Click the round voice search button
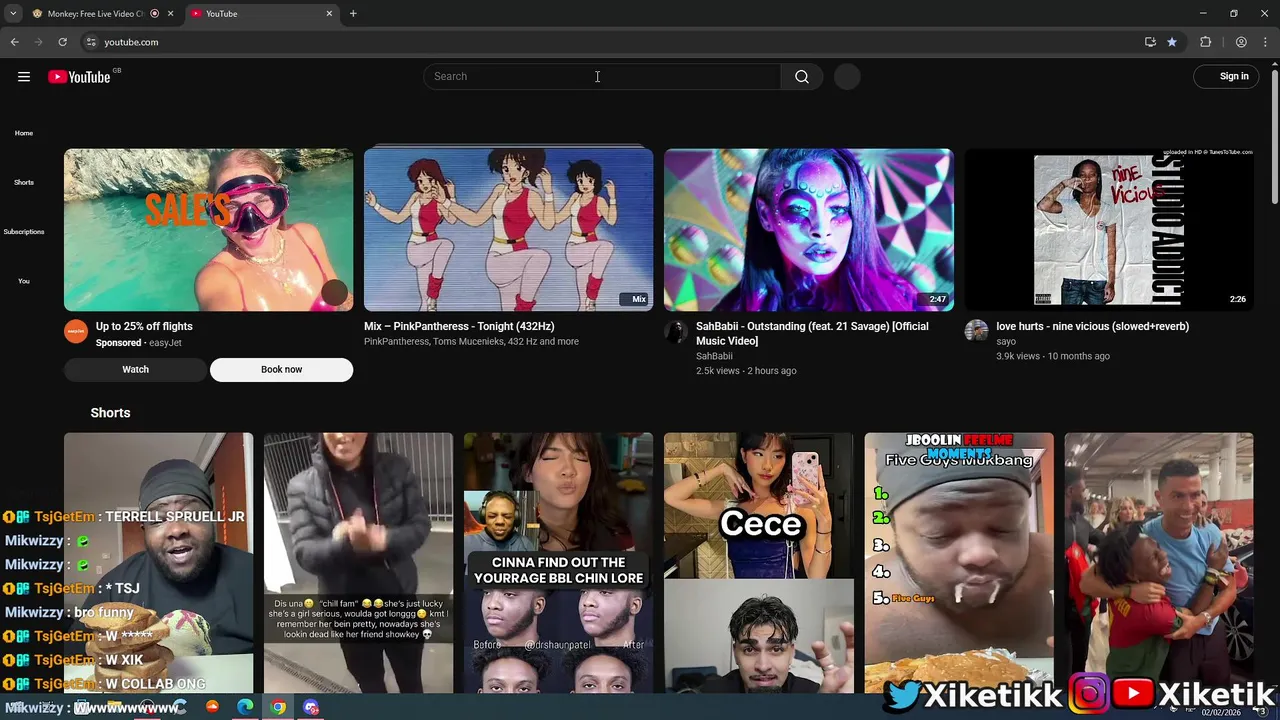Image resolution: width=1280 pixels, height=720 pixels. click(847, 77)
